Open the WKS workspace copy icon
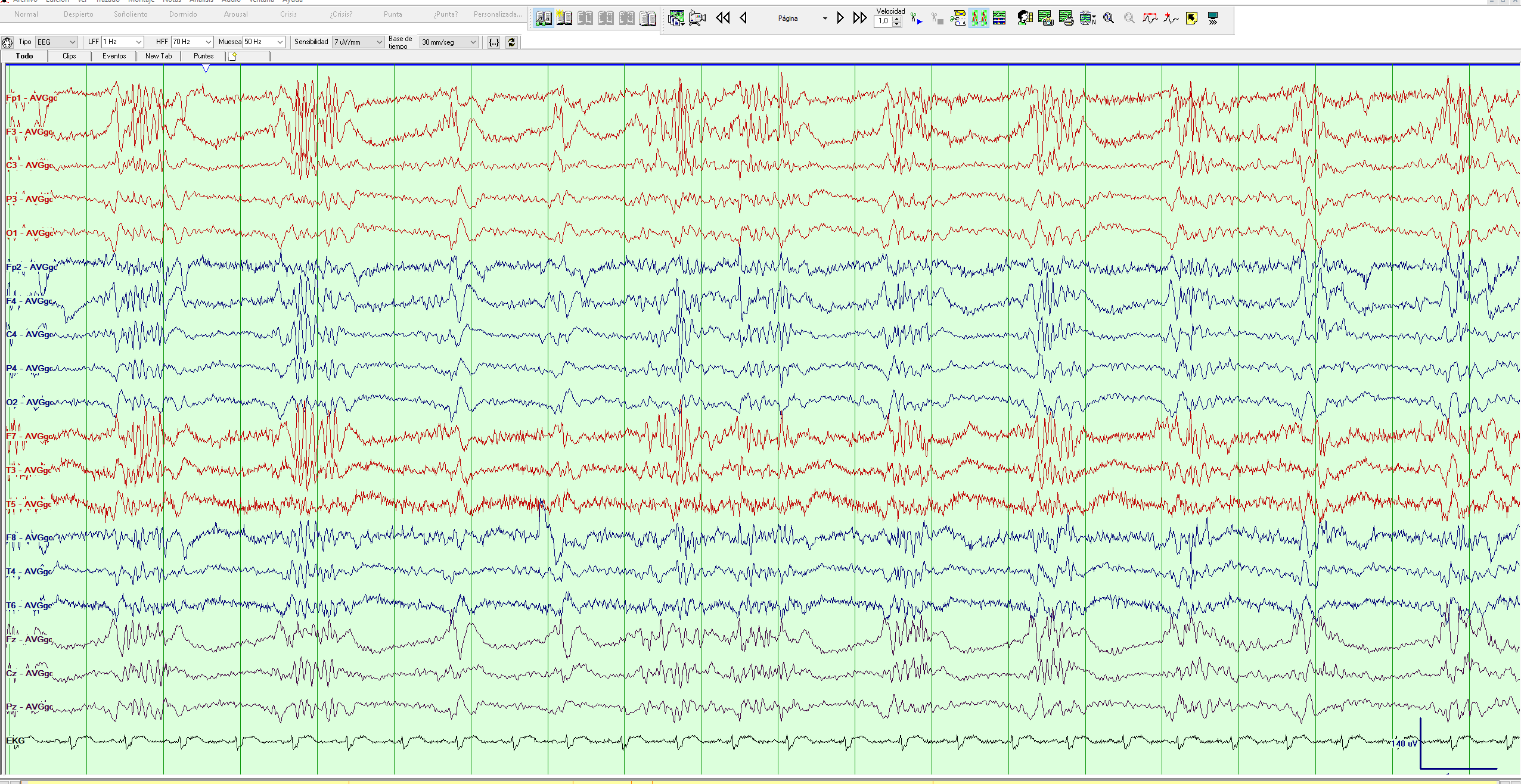The height and width of the screenshot is (784, 1521). click(x=676, y=18)
